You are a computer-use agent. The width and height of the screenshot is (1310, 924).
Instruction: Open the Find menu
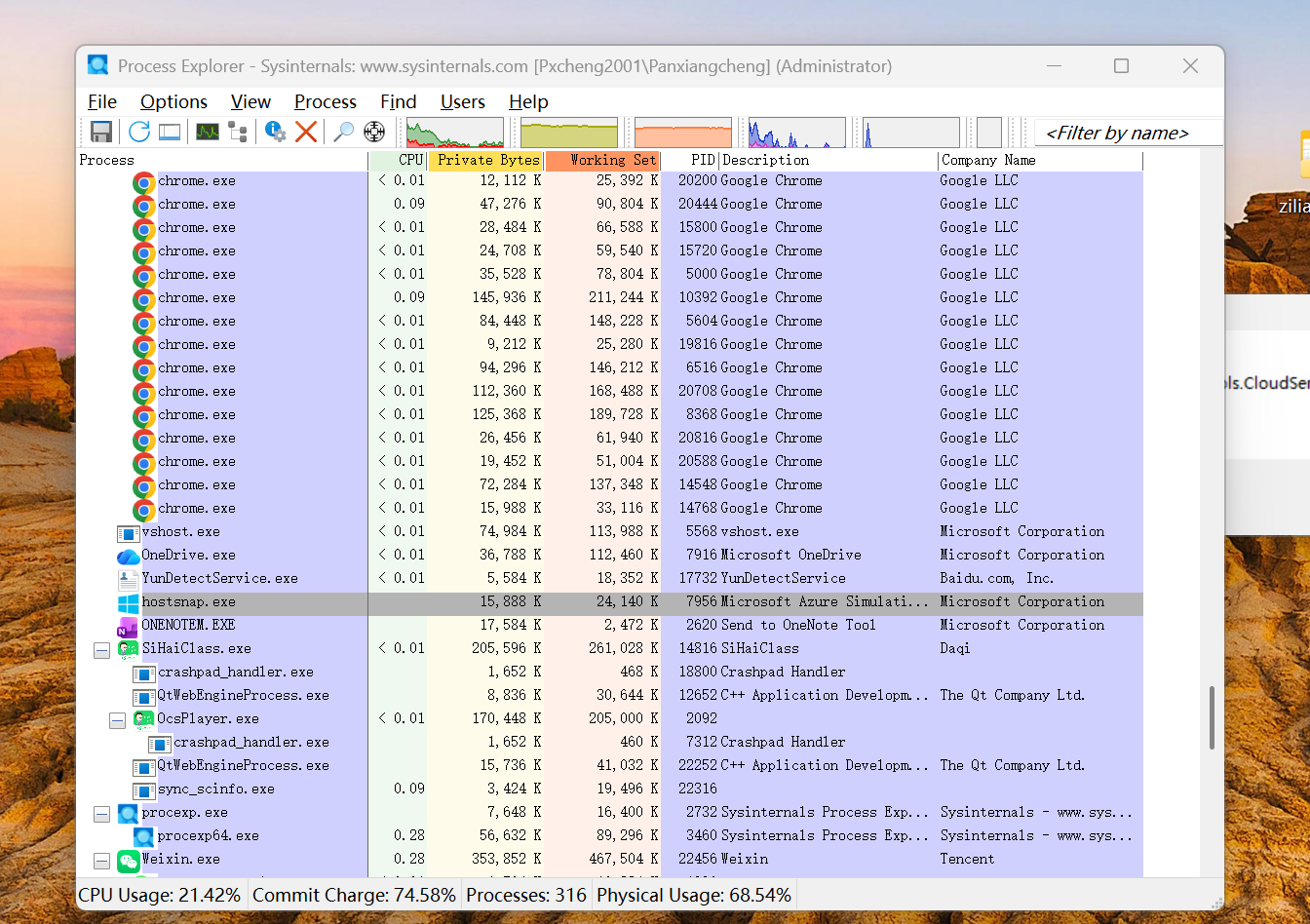(398, 102)
